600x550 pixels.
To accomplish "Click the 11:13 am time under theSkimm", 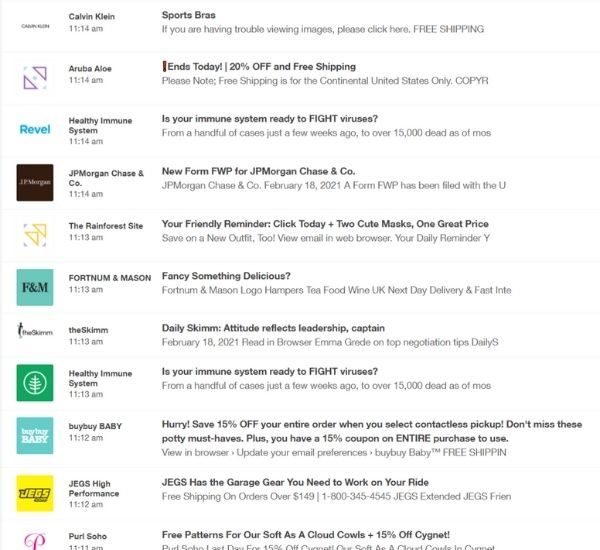I will coord(86,341).
